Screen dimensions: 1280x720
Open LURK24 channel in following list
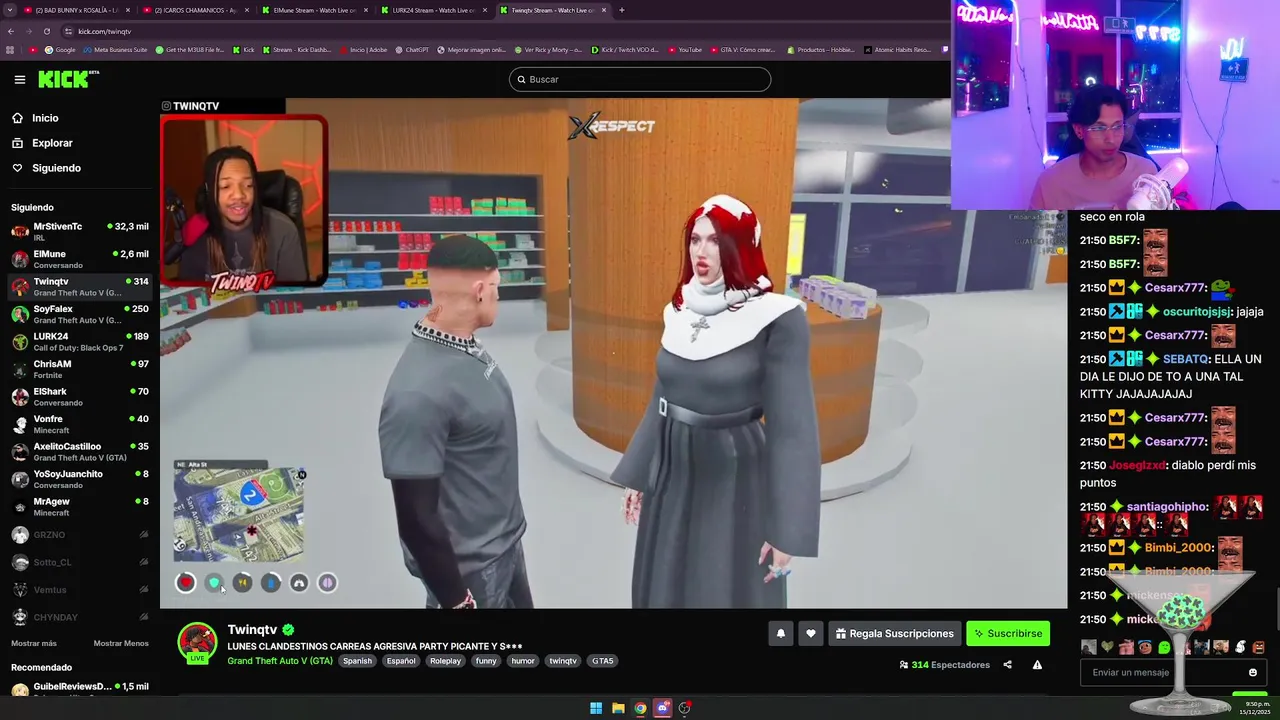tap(80, 341)
